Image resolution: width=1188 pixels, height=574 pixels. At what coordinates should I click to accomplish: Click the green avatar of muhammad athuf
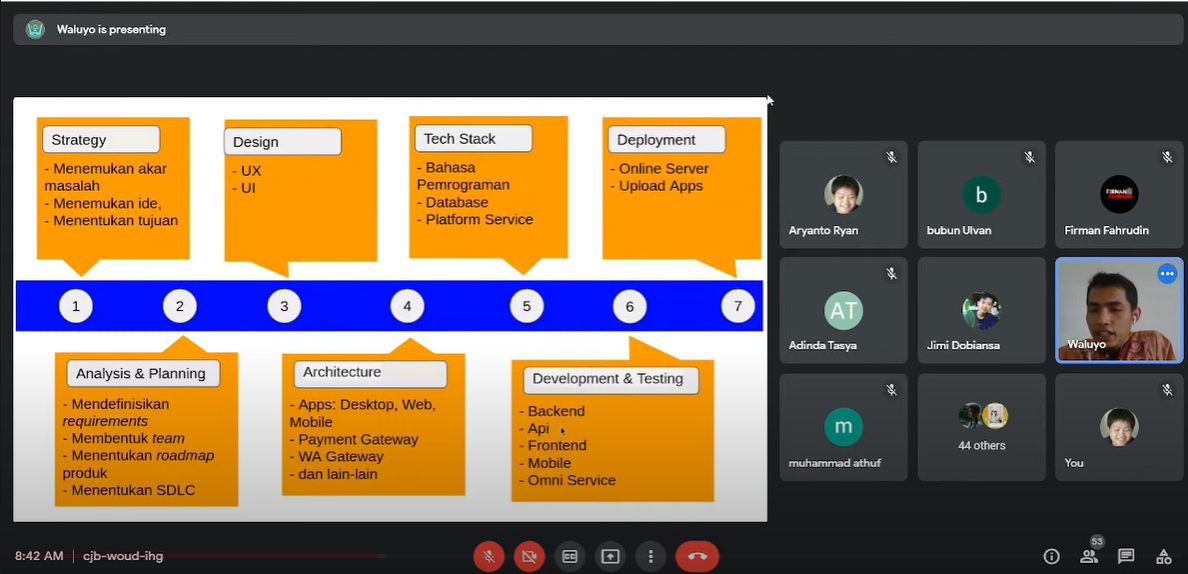pos(843,427)
